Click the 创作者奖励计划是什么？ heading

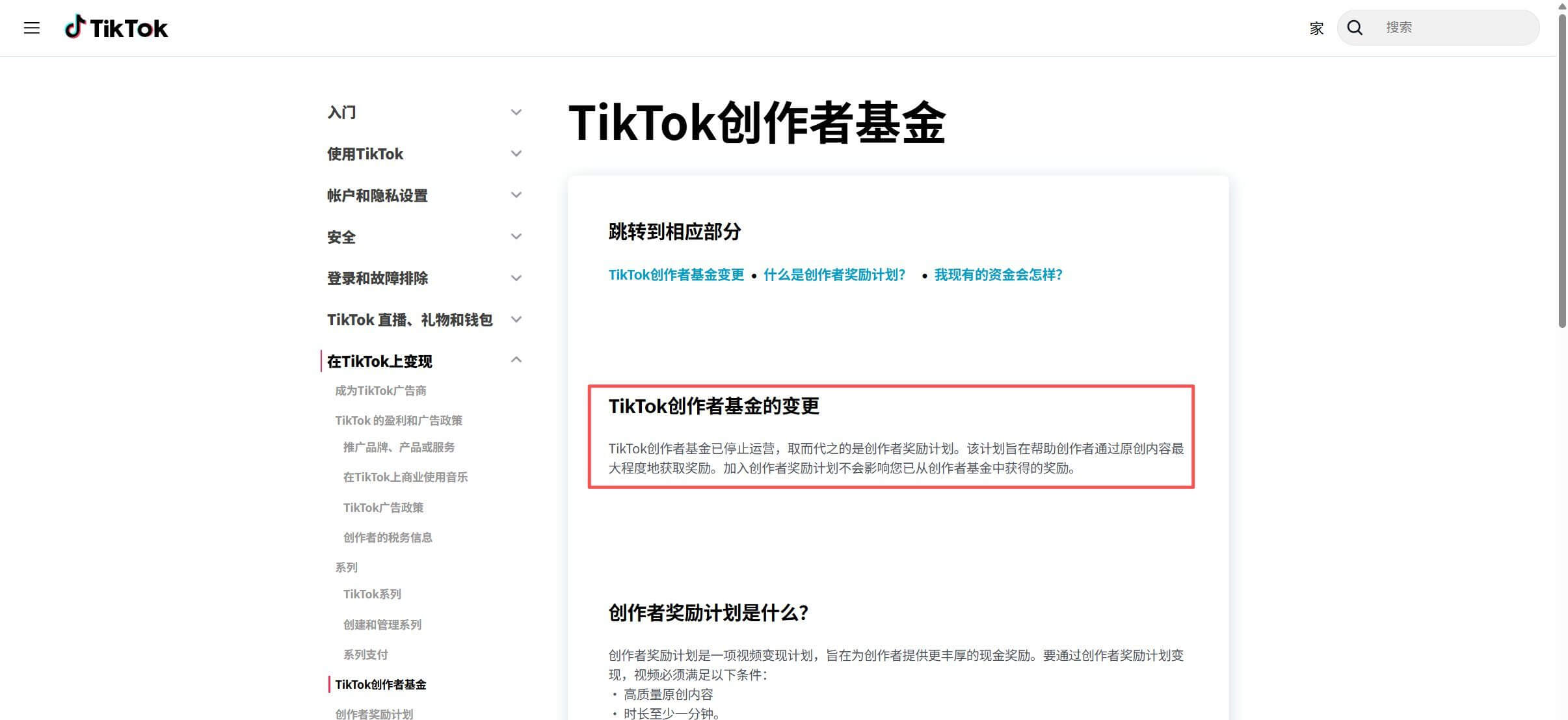click(x=708, y=613)
